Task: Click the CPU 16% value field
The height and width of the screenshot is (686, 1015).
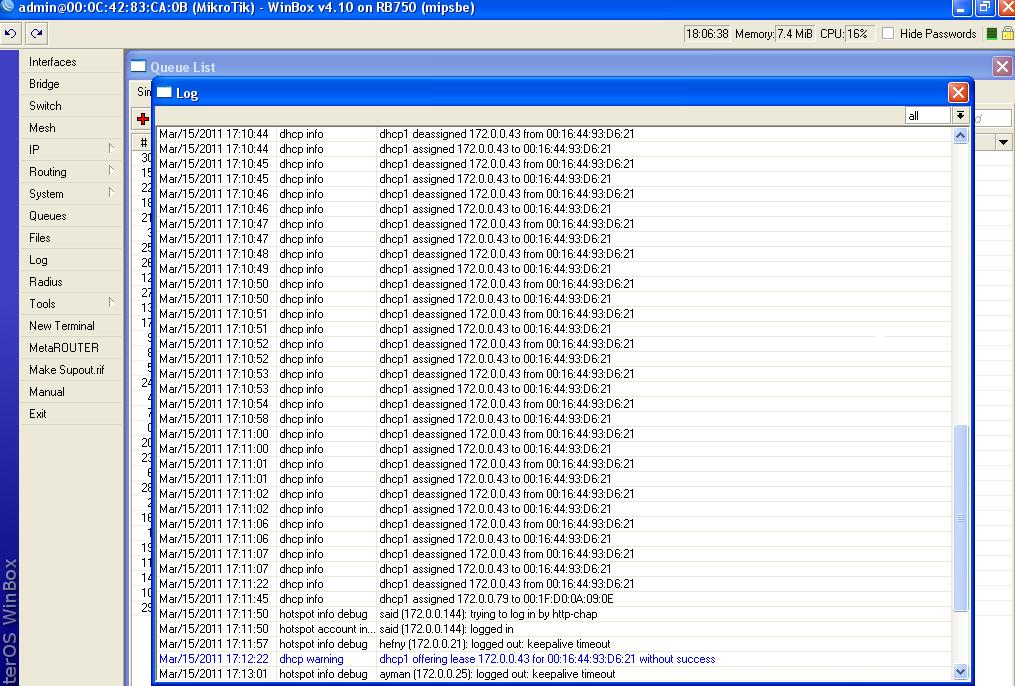Action: click(x=859, y=34)
